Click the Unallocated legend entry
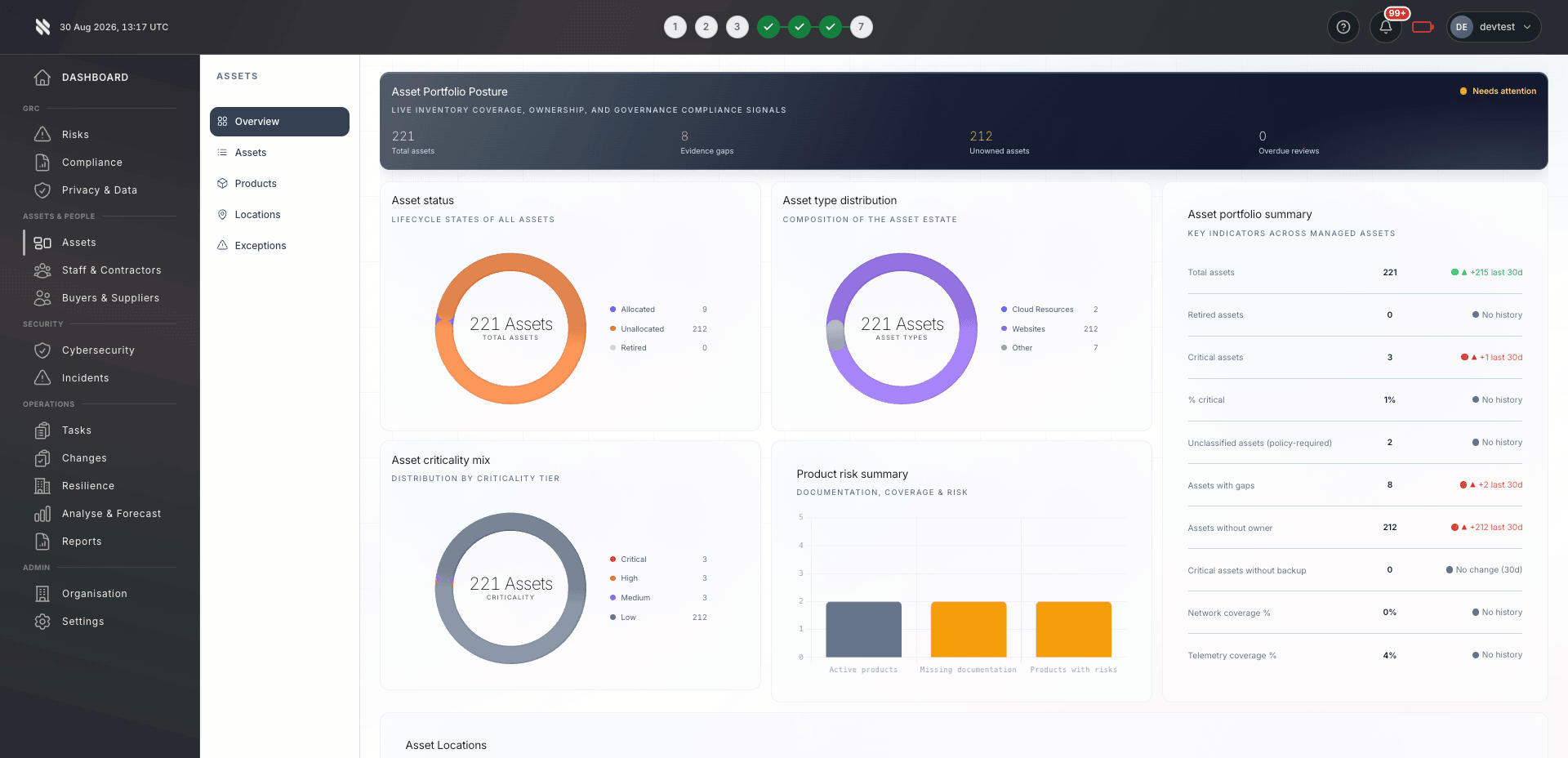1568x758 pixels. 658,329
